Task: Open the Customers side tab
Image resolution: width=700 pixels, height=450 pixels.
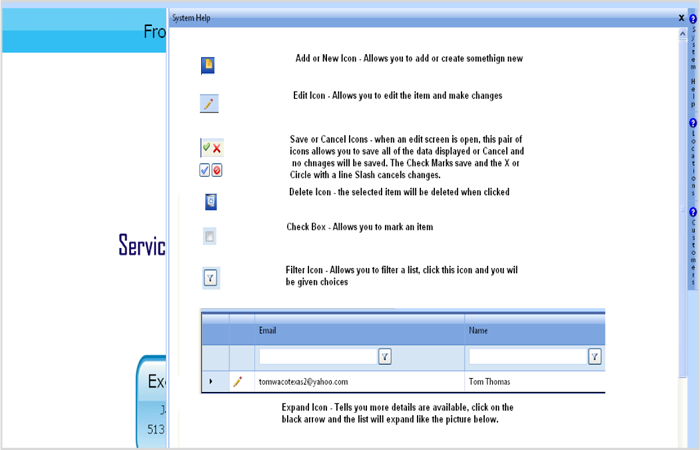Action: [693, 247]
